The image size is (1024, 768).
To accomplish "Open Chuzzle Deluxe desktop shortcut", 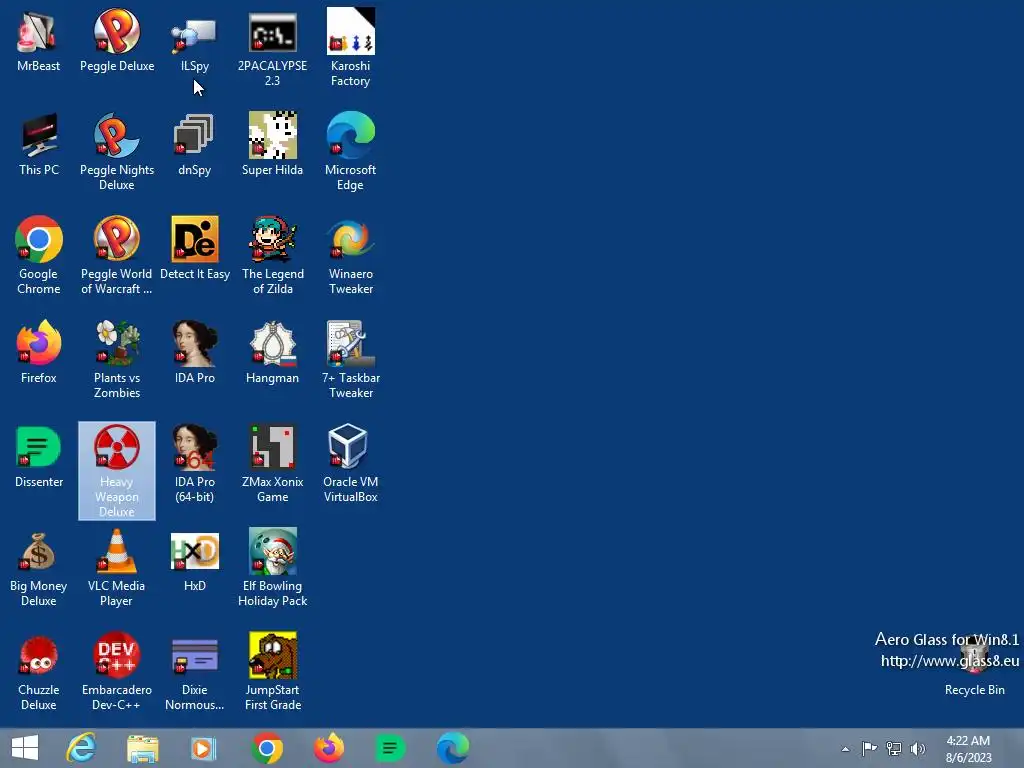I will click(39, 671).
